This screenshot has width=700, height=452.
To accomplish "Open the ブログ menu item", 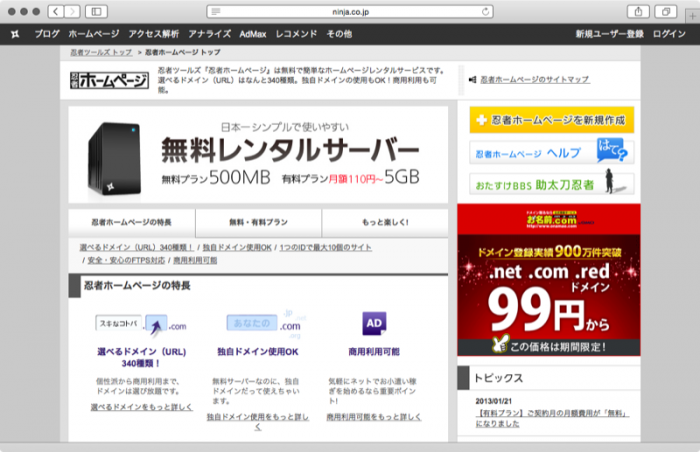I will click(47, 34).
